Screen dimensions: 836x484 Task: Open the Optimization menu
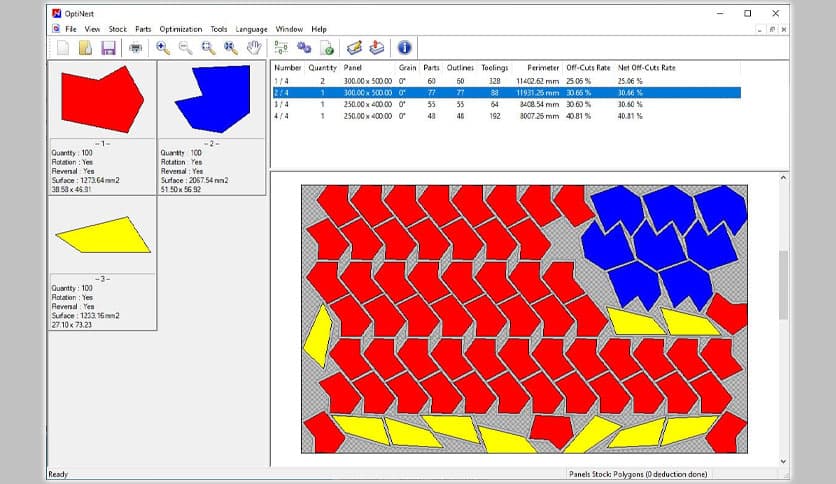tap(180, 29)
